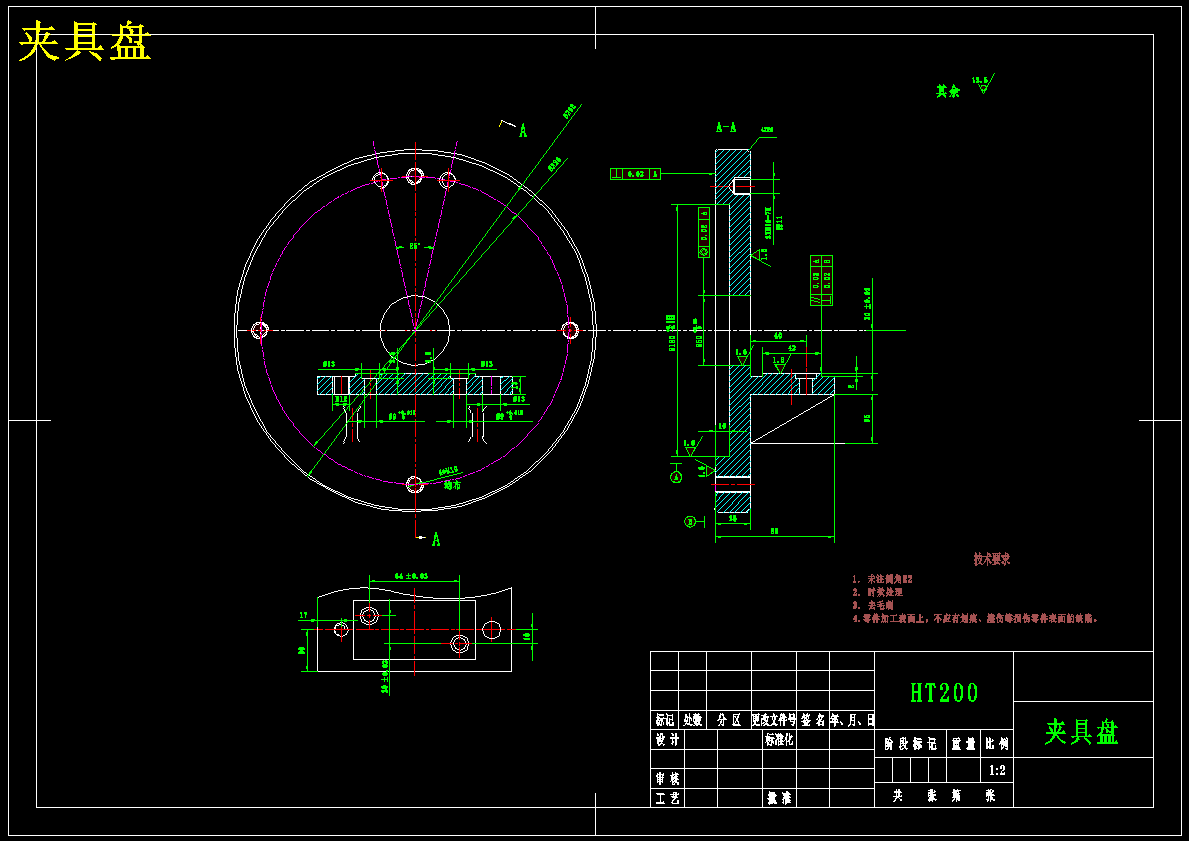Click the 其余 surface finish note
The height and width of the screenshot is (841, 1189).
point(948,91)
